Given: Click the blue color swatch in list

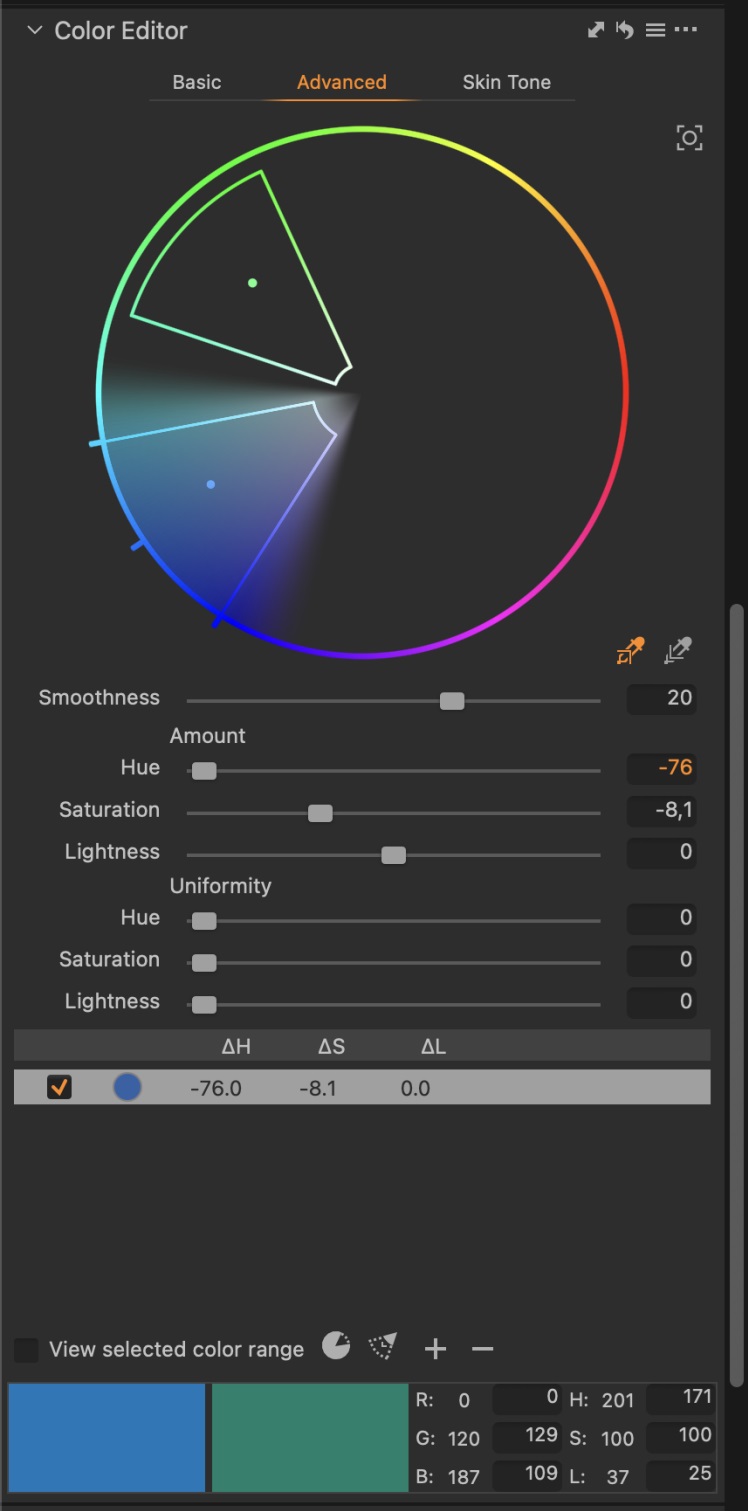Looking at the screenshot, I should pos(127,1087).
